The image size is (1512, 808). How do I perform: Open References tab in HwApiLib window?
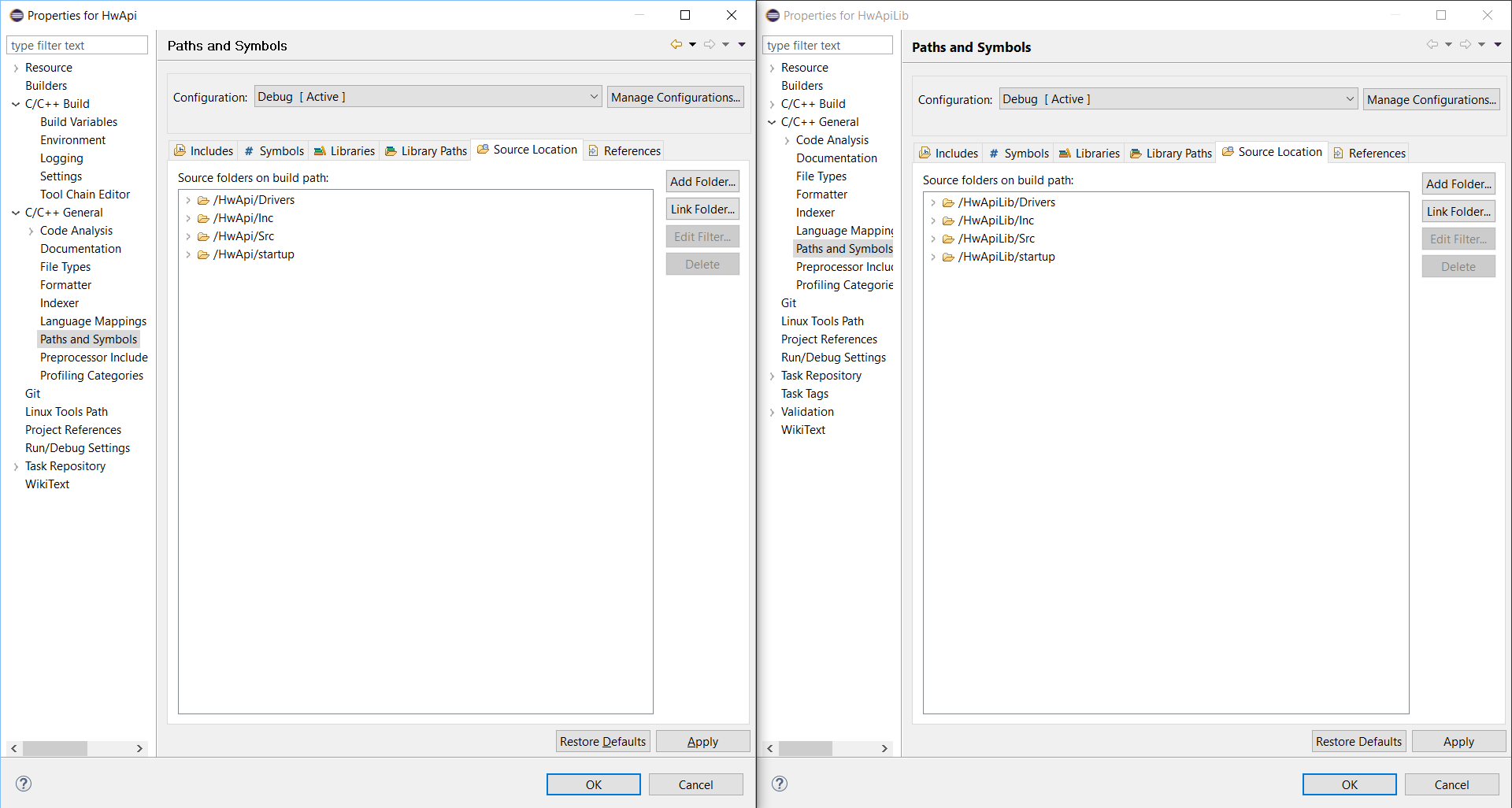(x=1369, y=153)
